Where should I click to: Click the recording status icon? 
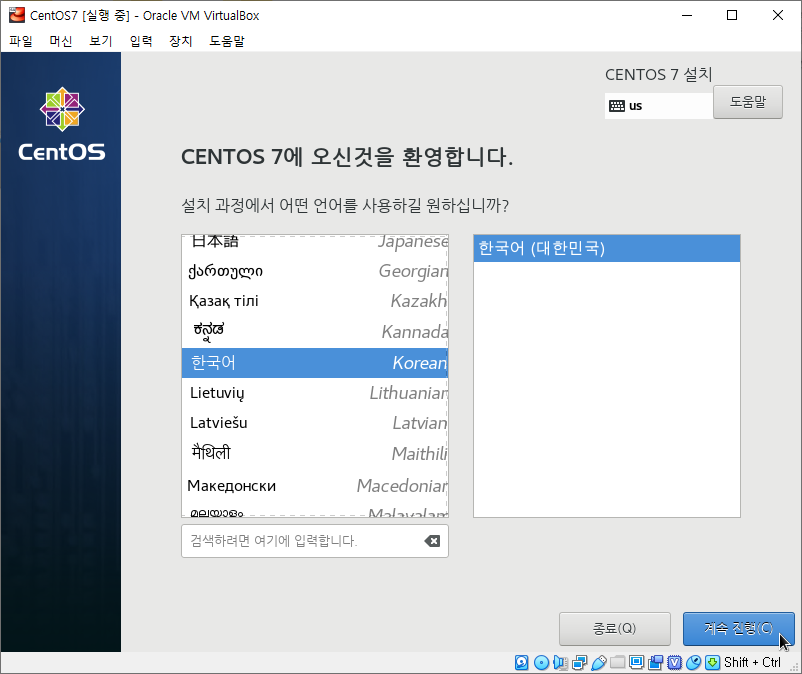[x=655, y=662]
